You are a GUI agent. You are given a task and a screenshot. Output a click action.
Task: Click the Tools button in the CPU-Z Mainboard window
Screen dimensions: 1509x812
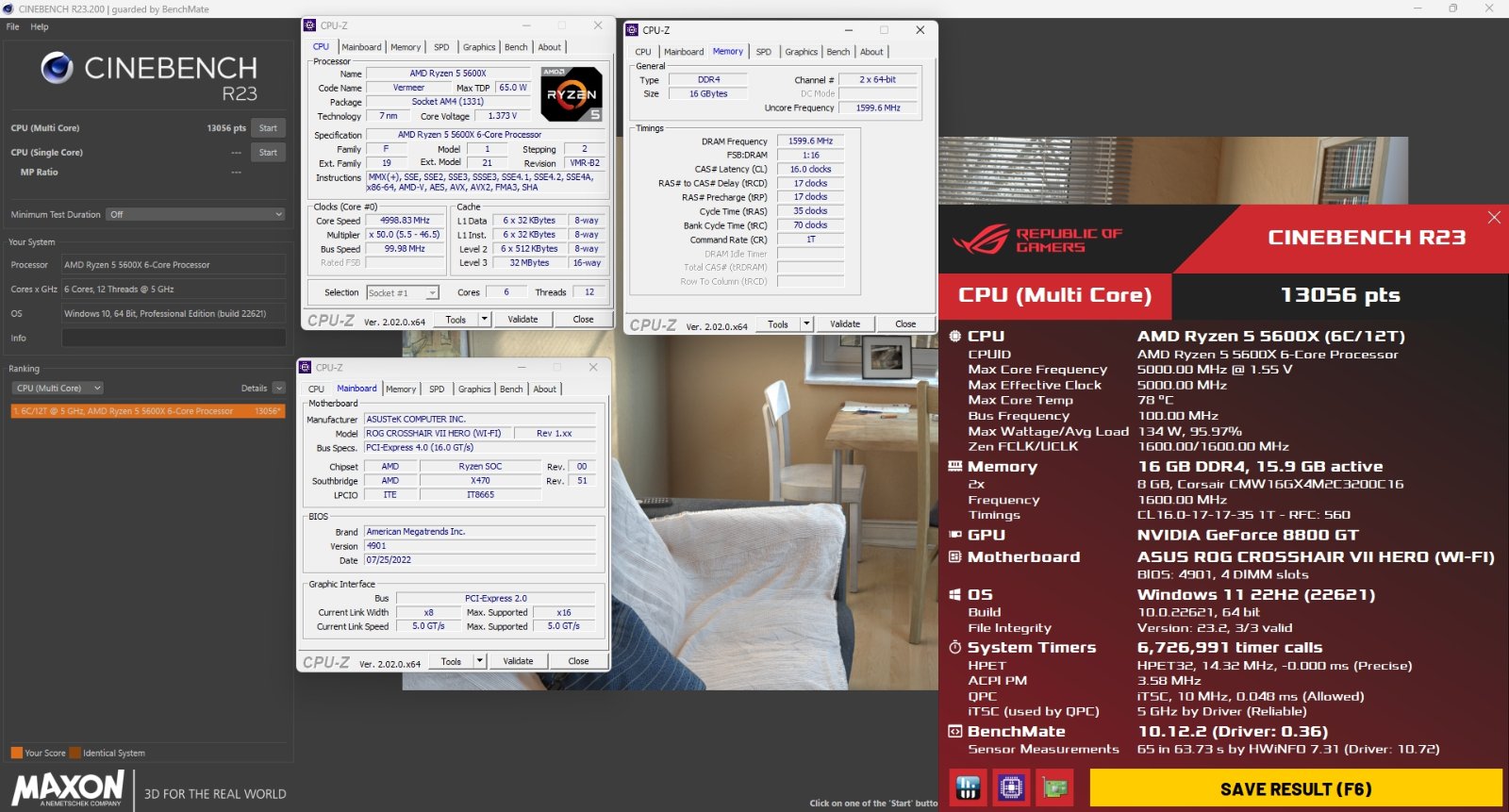click(452, 661)
